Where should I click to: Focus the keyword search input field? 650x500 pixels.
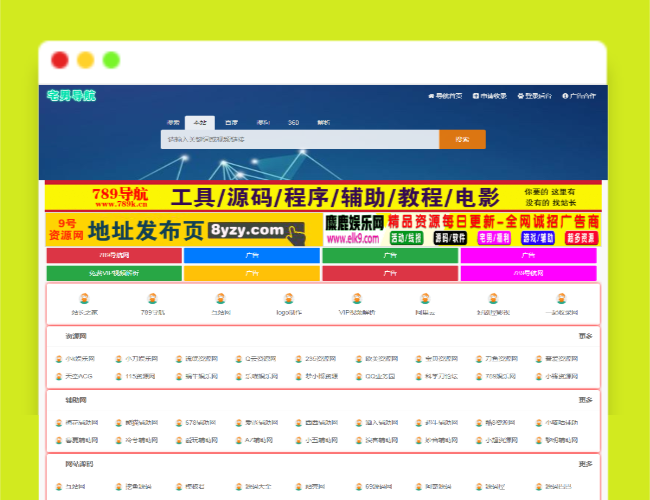pyautogui.click(x=300, y=139)
